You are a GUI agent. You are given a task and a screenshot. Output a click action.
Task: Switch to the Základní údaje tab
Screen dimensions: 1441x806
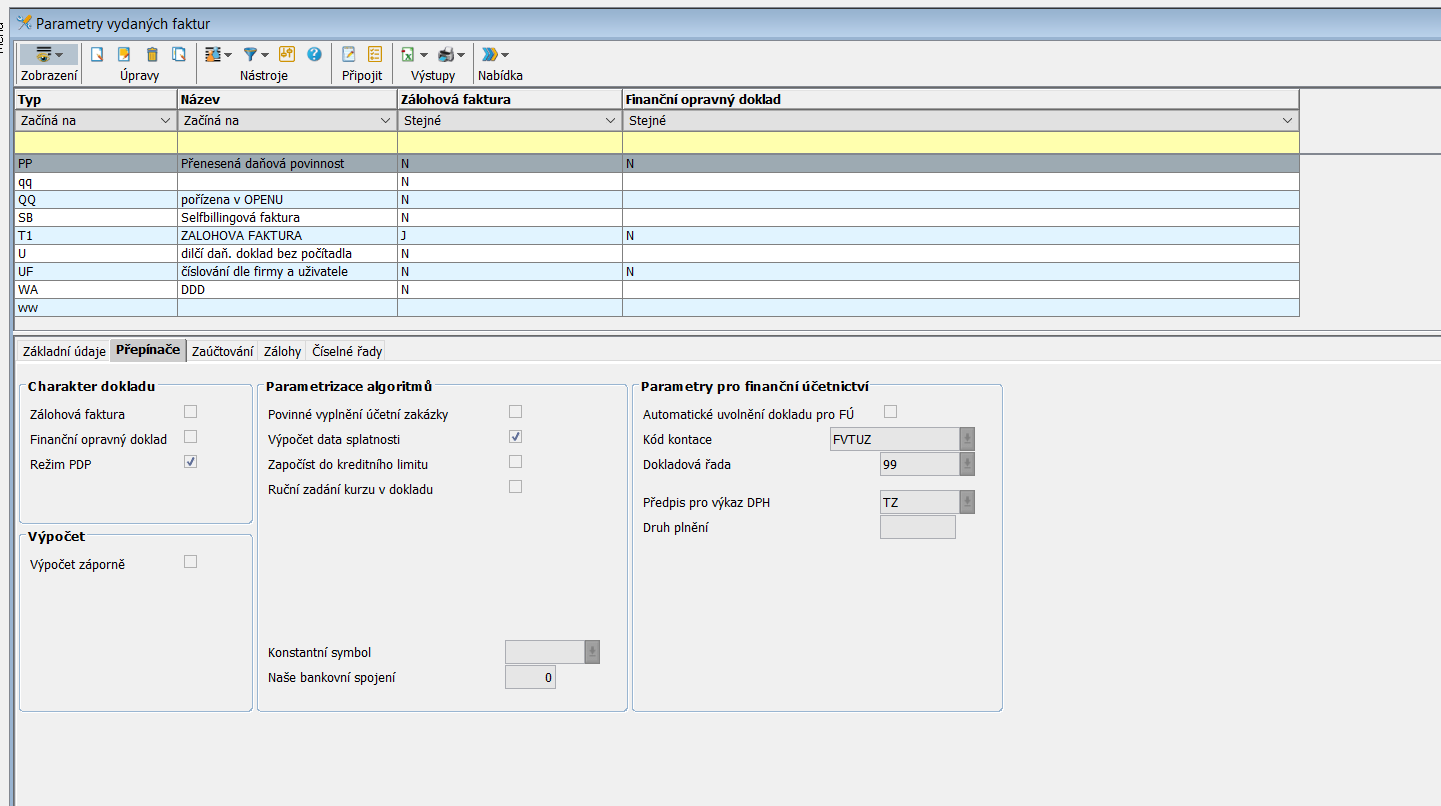point(64,351)
